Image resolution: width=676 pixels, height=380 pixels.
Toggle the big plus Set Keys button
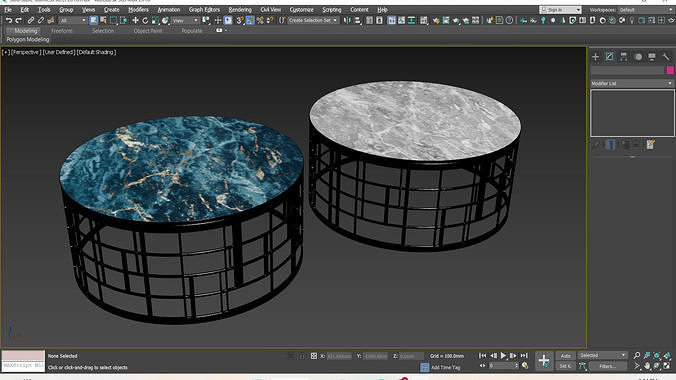(x=544, y=361)
